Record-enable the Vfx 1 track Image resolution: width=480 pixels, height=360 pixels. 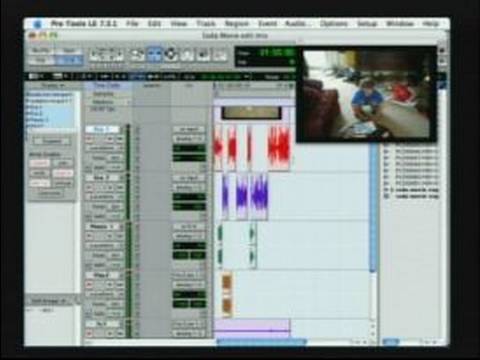[89, 285]
